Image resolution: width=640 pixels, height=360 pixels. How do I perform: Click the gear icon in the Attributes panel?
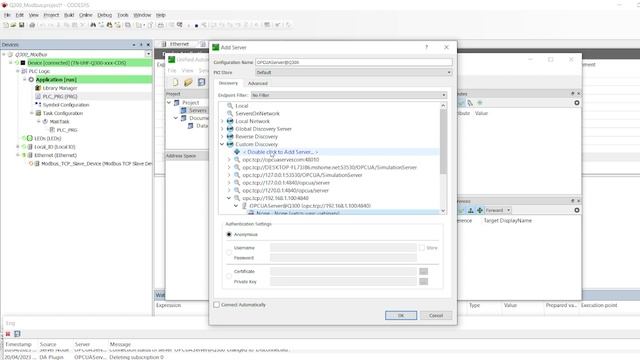[577, 103]
